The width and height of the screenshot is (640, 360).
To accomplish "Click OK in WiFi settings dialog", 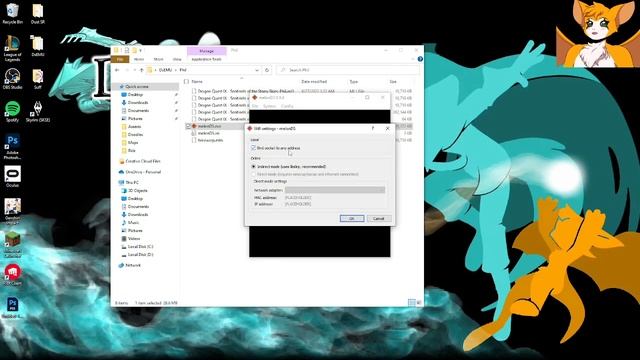I will 352,218.
